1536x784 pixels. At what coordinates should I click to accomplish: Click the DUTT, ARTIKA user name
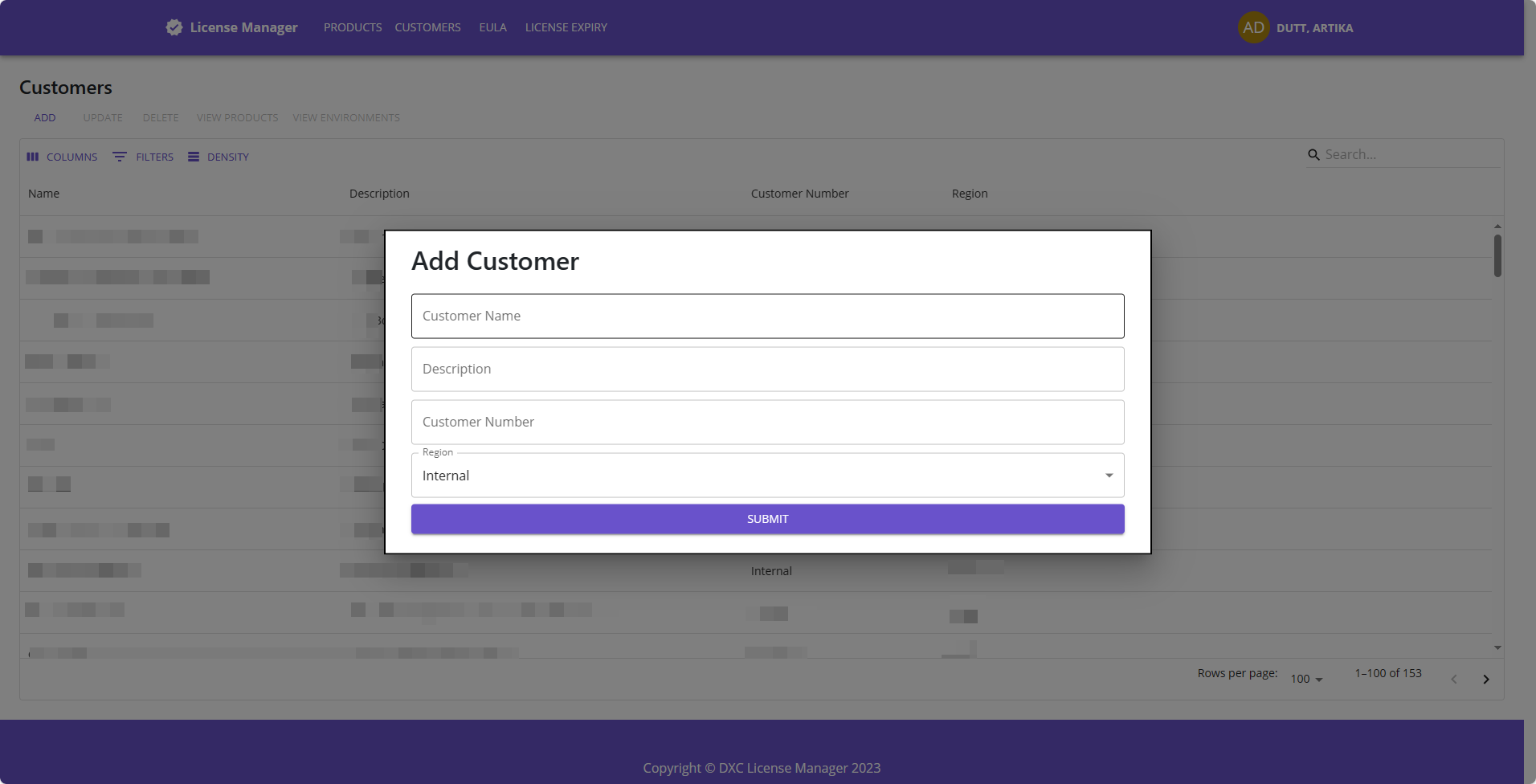coord(1314,28)
